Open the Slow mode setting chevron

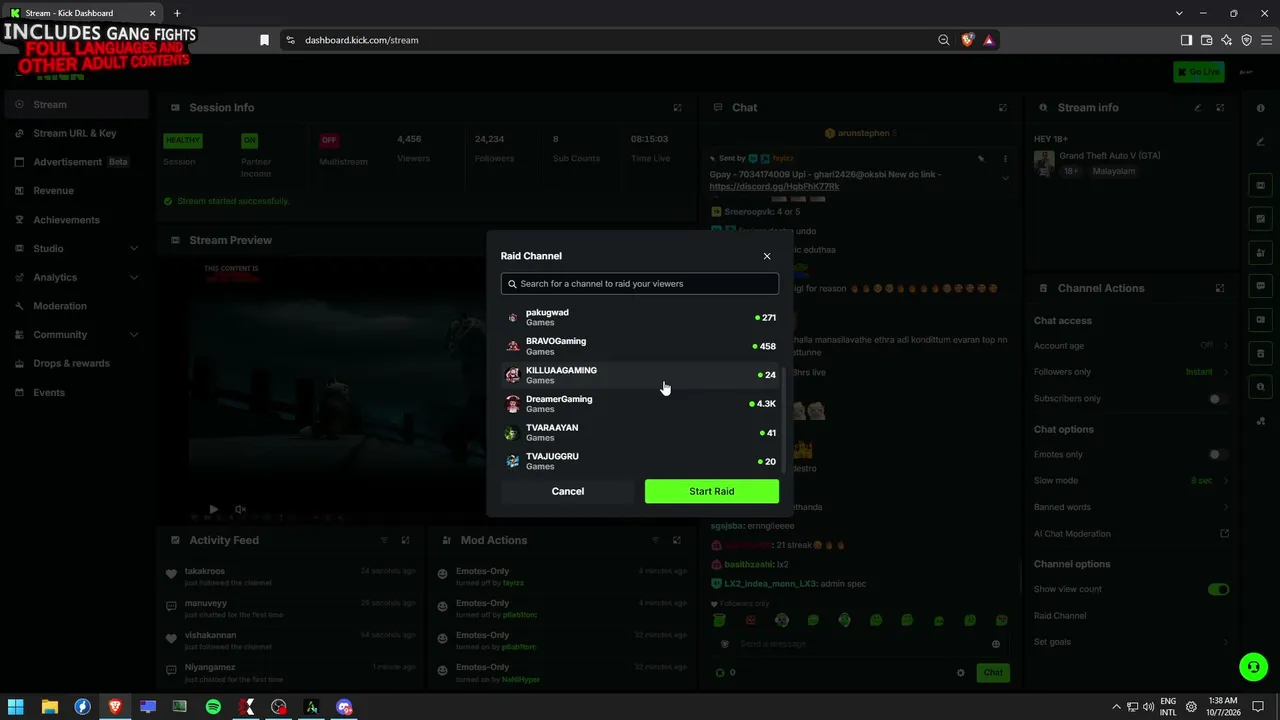click(1227, 481)
